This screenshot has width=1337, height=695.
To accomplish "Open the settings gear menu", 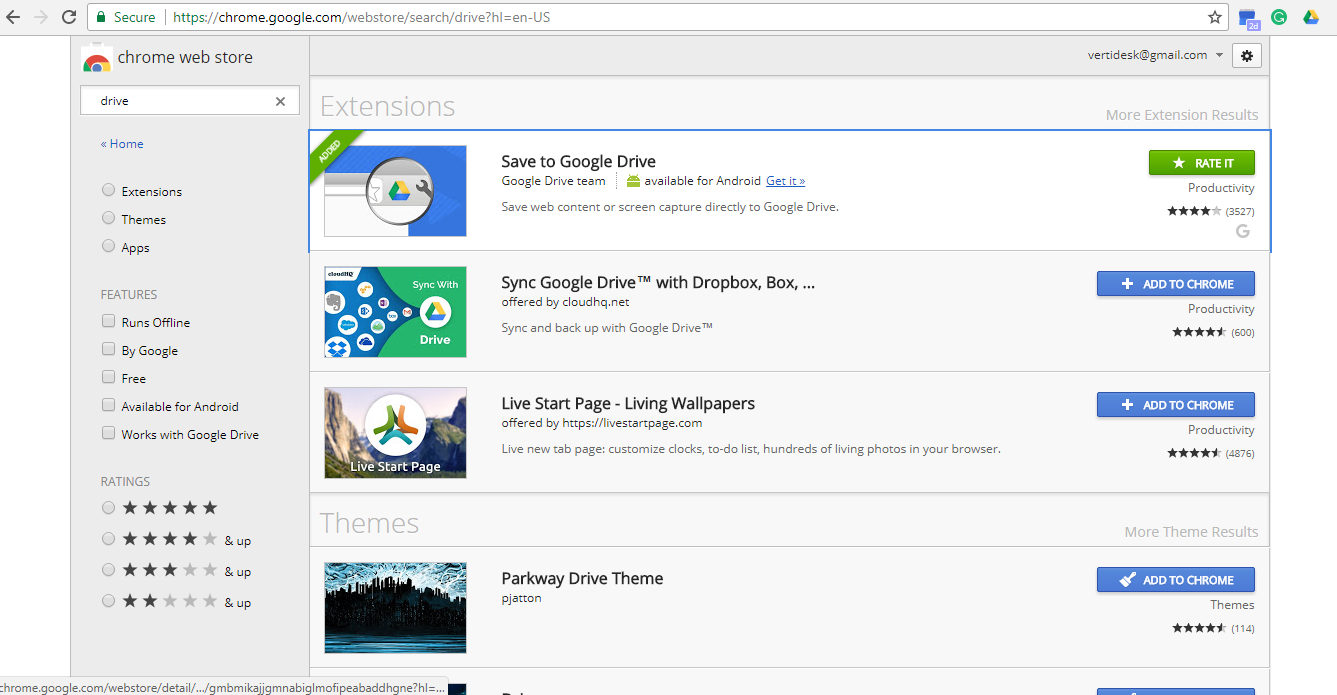I will (1246, 55).
